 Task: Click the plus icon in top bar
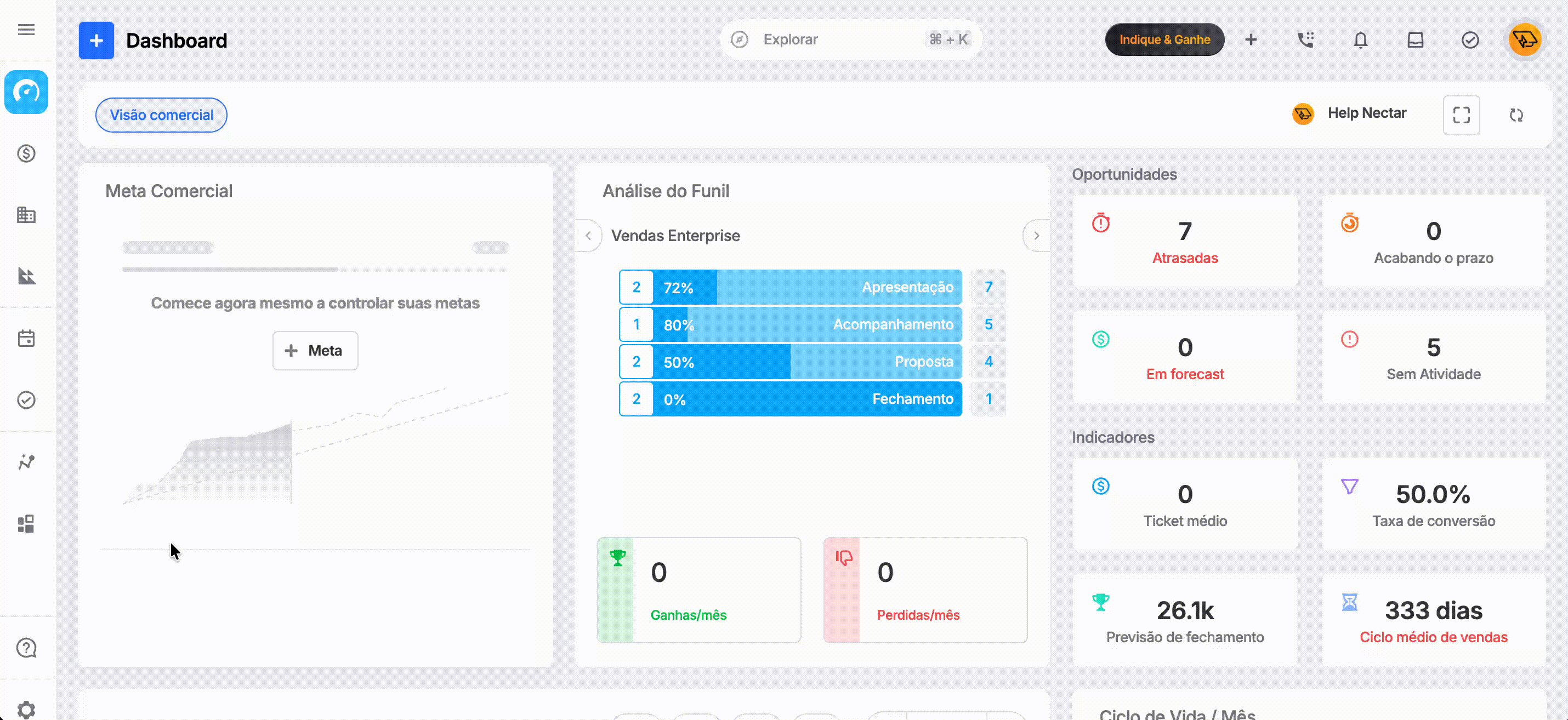click(1251, 39)
